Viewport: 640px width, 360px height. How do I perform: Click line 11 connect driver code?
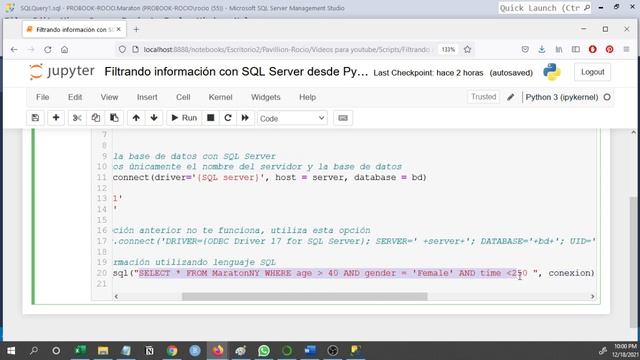click(x=269, y=177)
